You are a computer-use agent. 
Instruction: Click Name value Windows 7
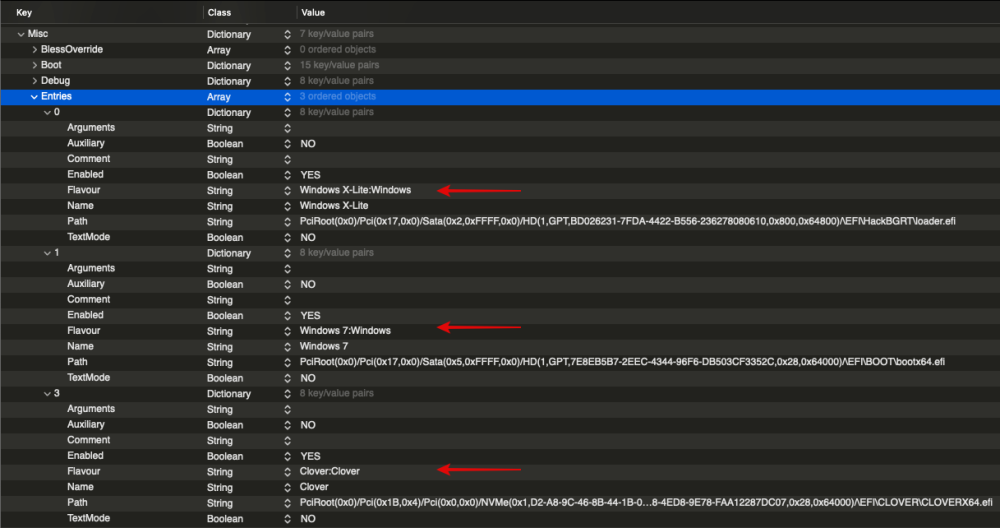click(x=324, y=346)
